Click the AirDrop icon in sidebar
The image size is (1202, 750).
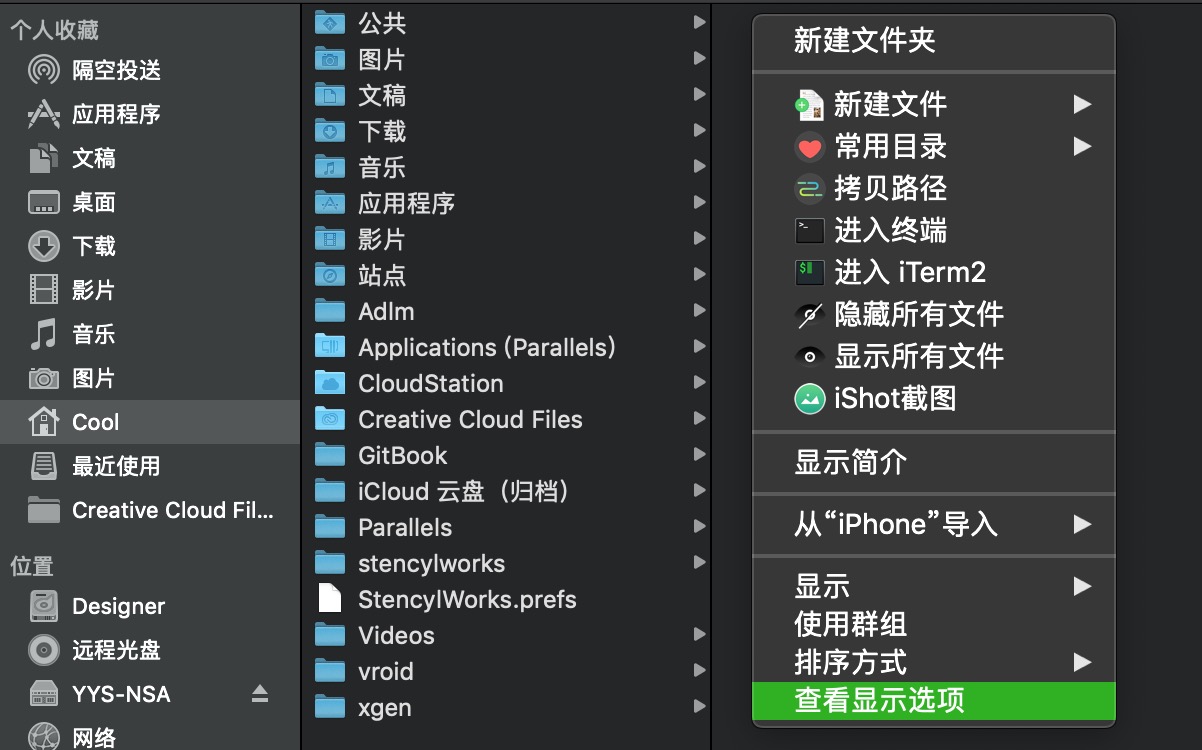click(43, 70)
